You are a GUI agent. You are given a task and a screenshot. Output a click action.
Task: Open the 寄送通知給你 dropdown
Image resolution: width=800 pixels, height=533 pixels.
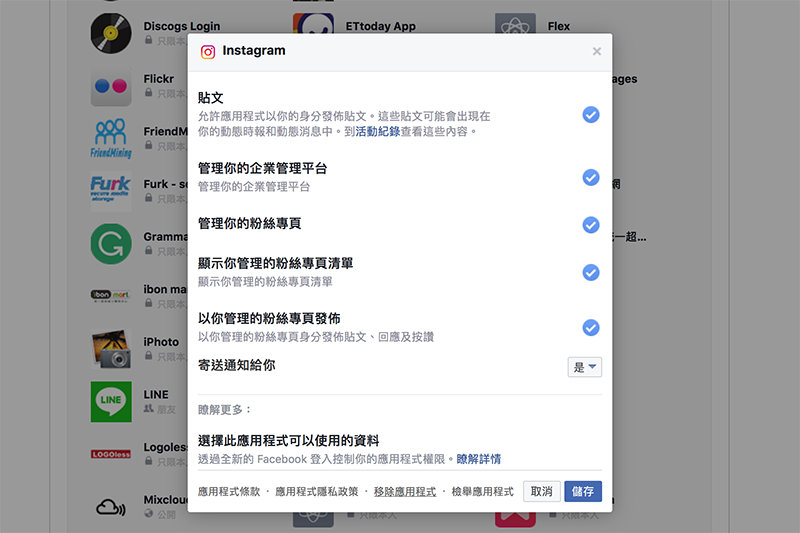(x=585, y=367)
